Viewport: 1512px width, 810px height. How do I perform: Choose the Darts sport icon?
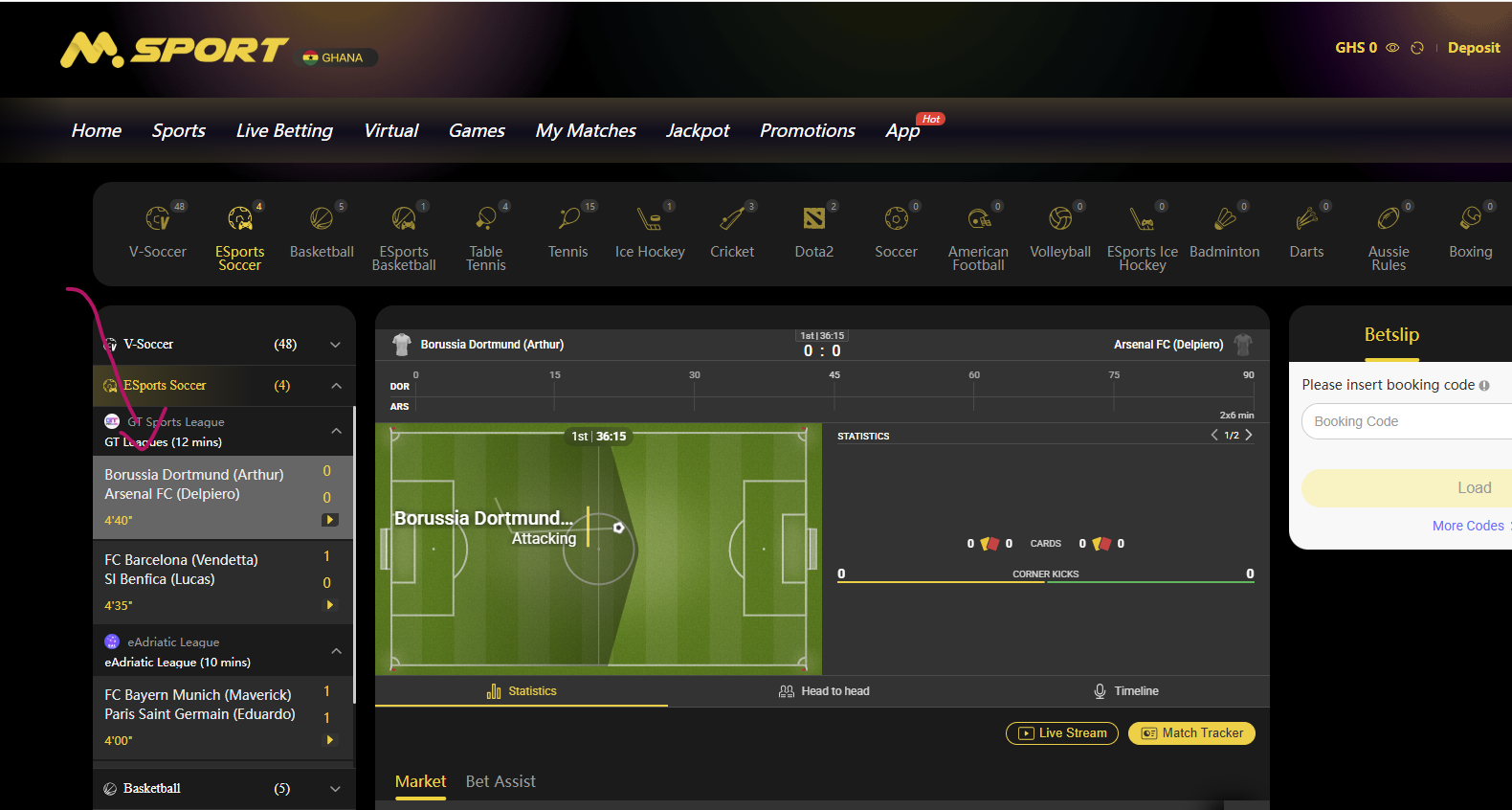[x=1306, y=218]
